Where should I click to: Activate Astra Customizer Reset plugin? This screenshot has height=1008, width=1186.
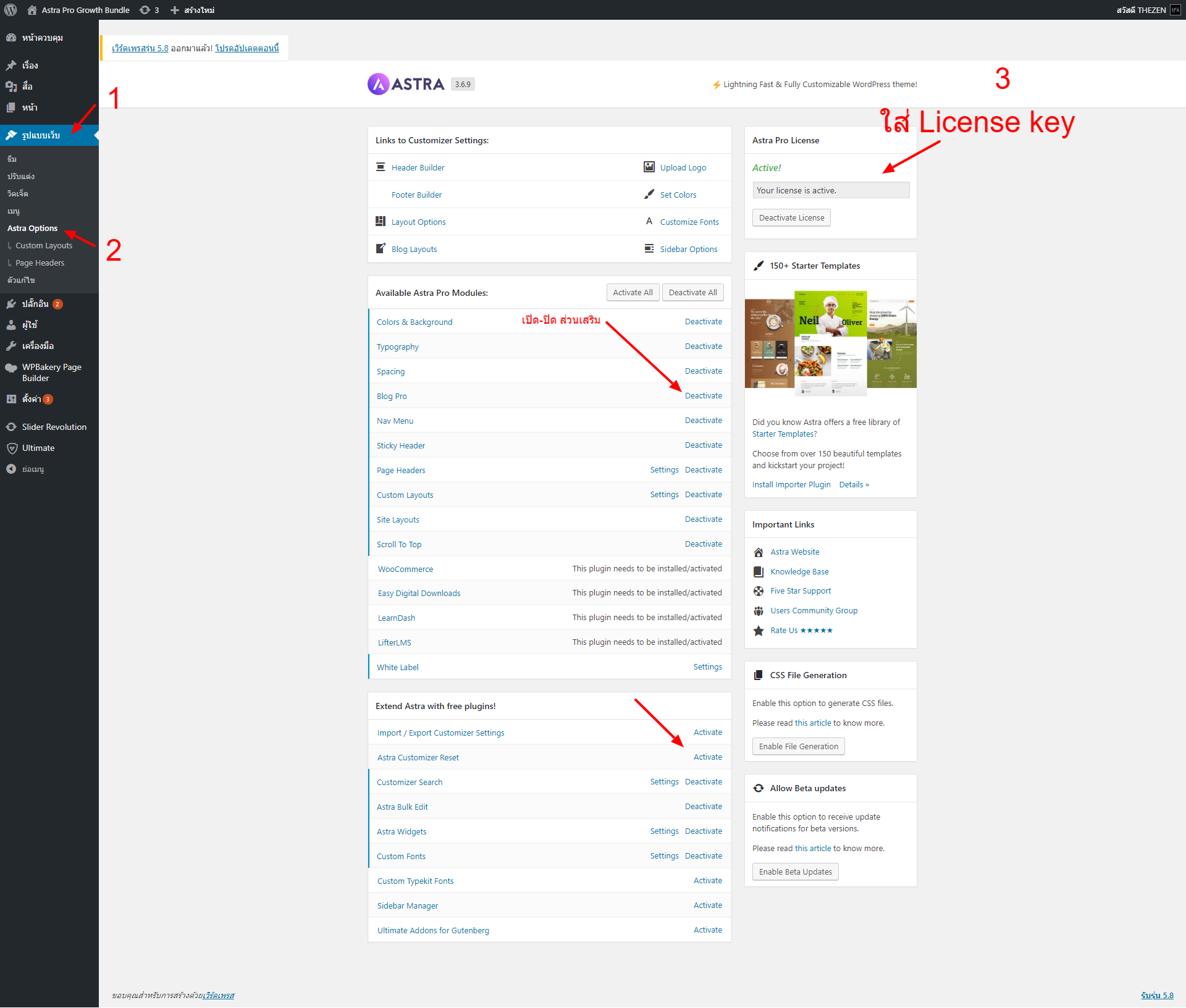tap(707, 757)
